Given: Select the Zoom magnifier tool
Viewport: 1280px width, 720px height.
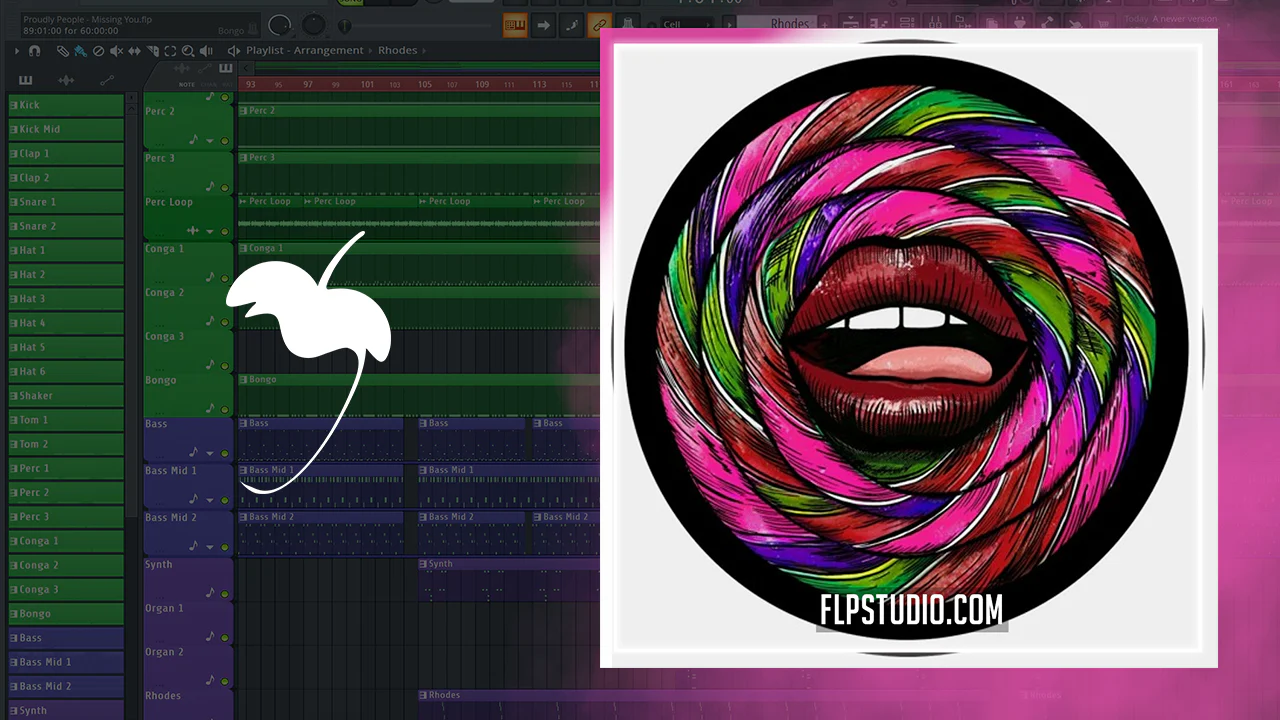Looking at the screenshot, I should (x=188, y=51).
